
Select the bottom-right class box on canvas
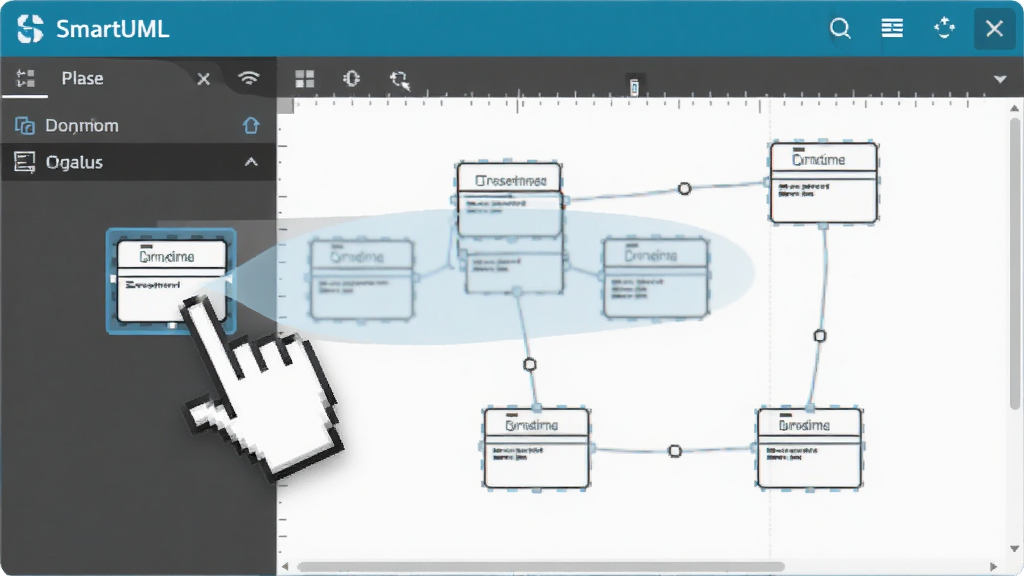tap(810, 448)
